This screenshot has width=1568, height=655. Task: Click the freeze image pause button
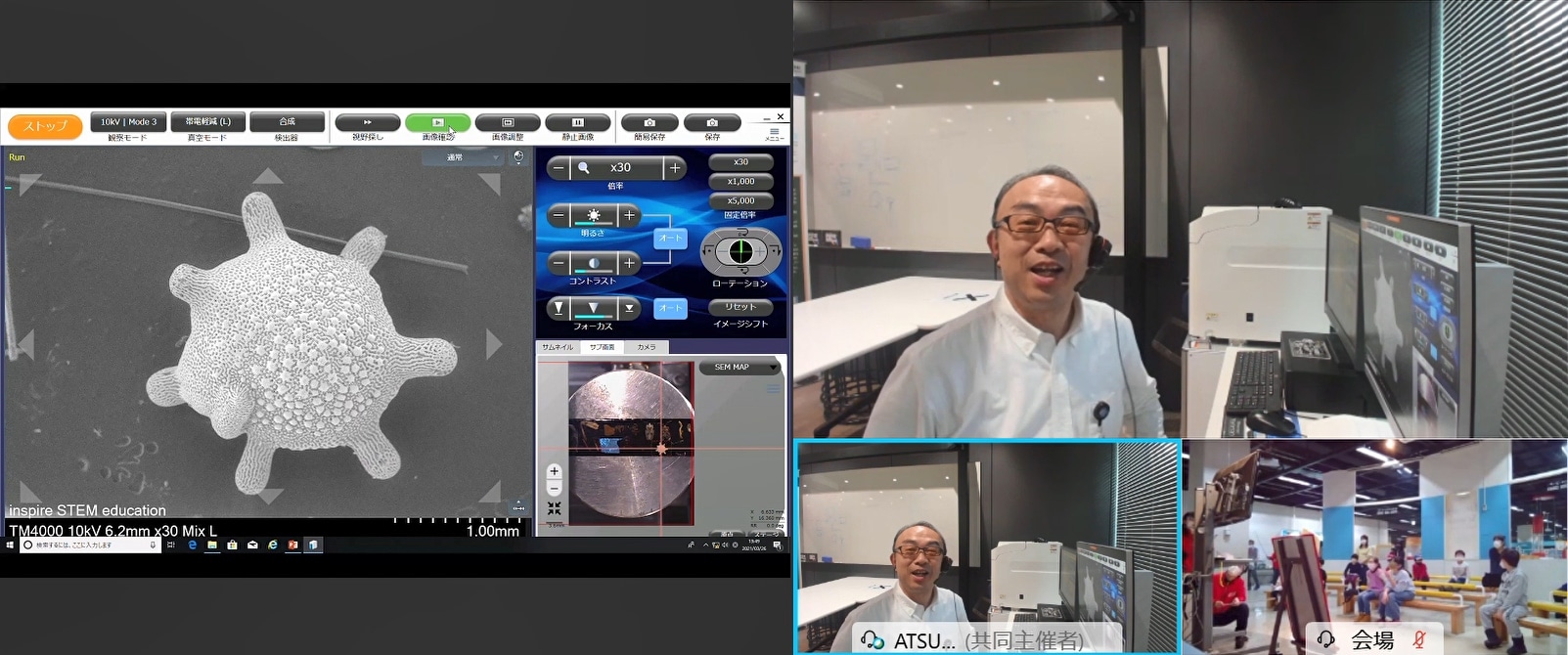click(577, 123)
